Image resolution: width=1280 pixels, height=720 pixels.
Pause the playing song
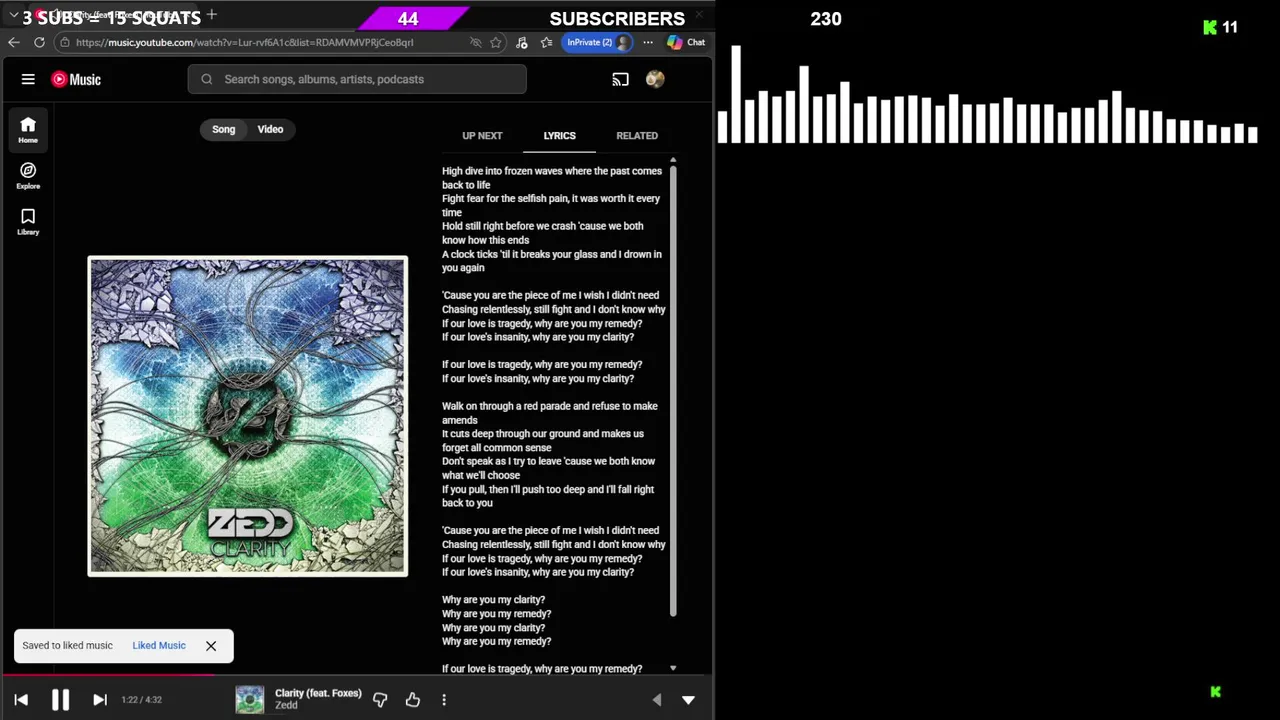60,700
